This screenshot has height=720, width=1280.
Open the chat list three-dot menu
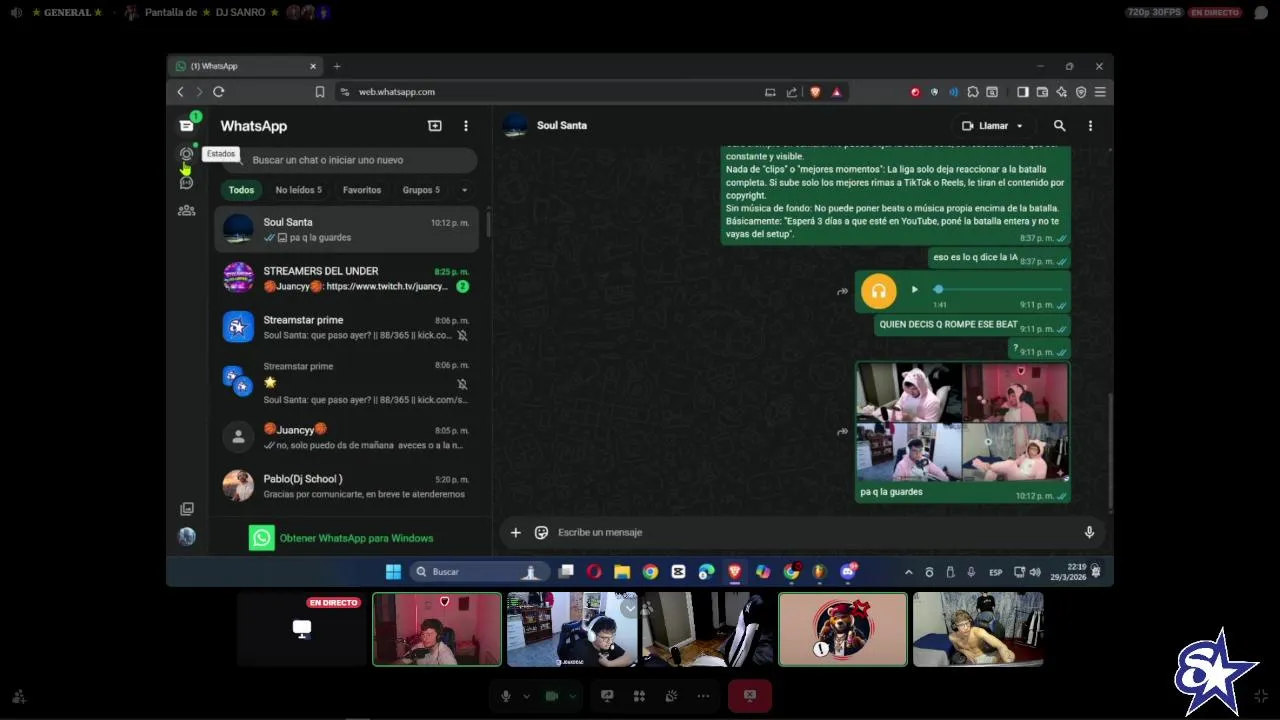[x=465, y=126]
